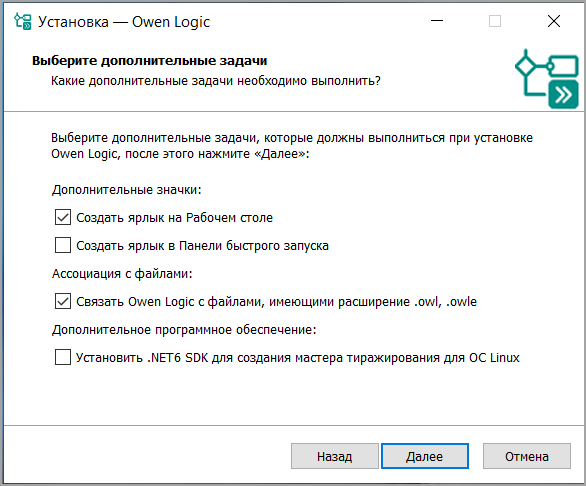Viewport: 586px width, 486px height.
Task: Tick the install .NET6 SDK checkbox
Action: [63, 357]
